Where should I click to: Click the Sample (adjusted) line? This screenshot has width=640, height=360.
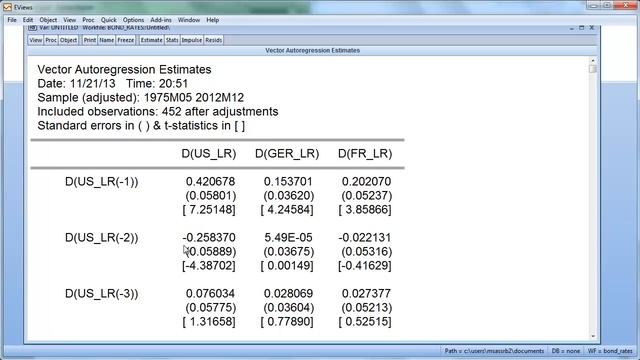[x=141, y=98]
